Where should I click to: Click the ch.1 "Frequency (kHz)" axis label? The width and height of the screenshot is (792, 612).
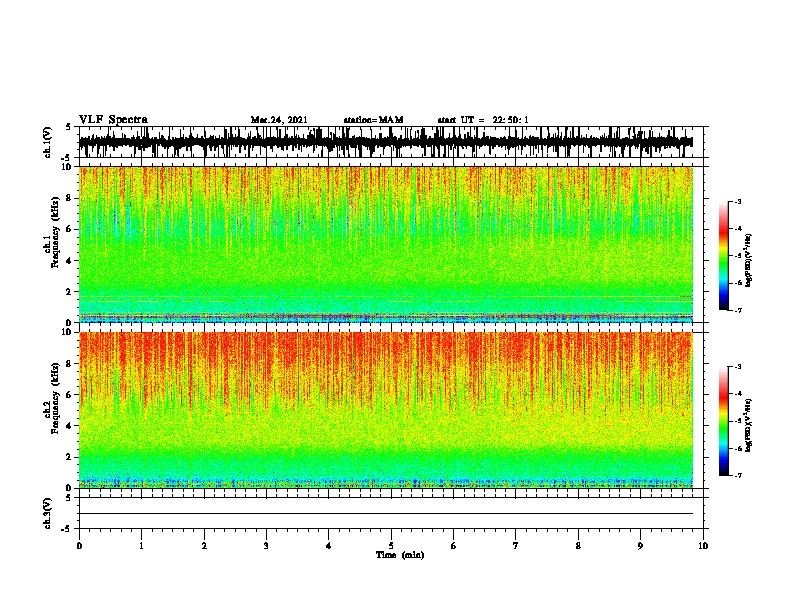pos(55,233)
